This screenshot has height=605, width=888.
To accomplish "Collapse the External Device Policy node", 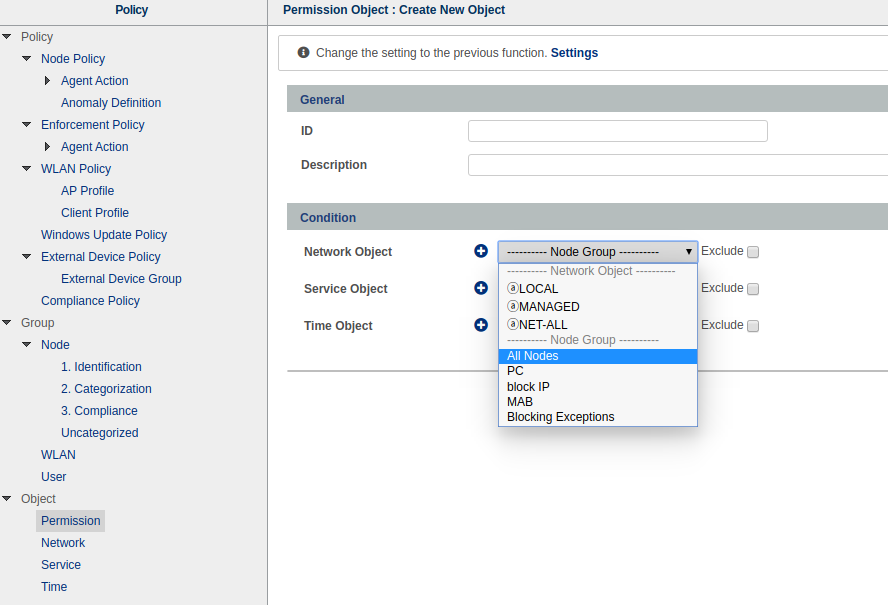I will point(27,257).
